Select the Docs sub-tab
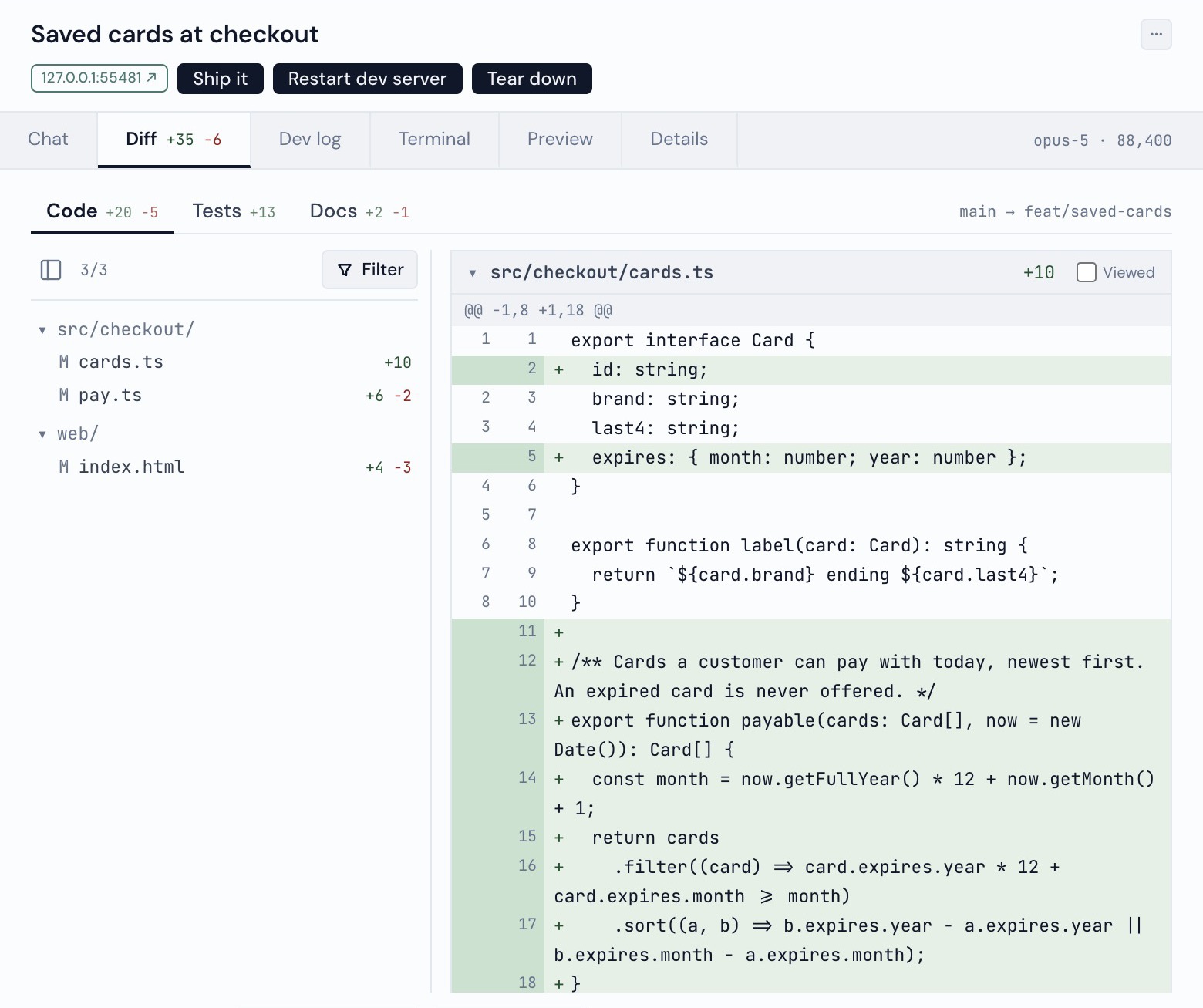Image resolution: width=1203 pixels, height=1008 pixels. (359, 211)
